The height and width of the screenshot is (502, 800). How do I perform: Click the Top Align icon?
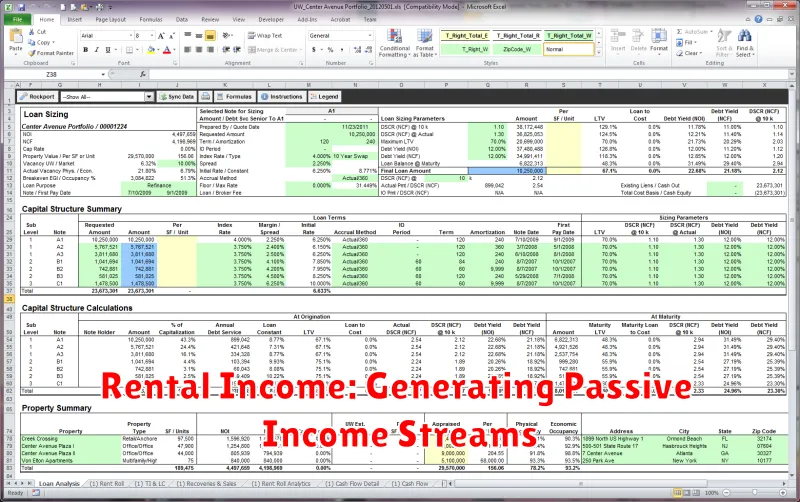(188, 36)
